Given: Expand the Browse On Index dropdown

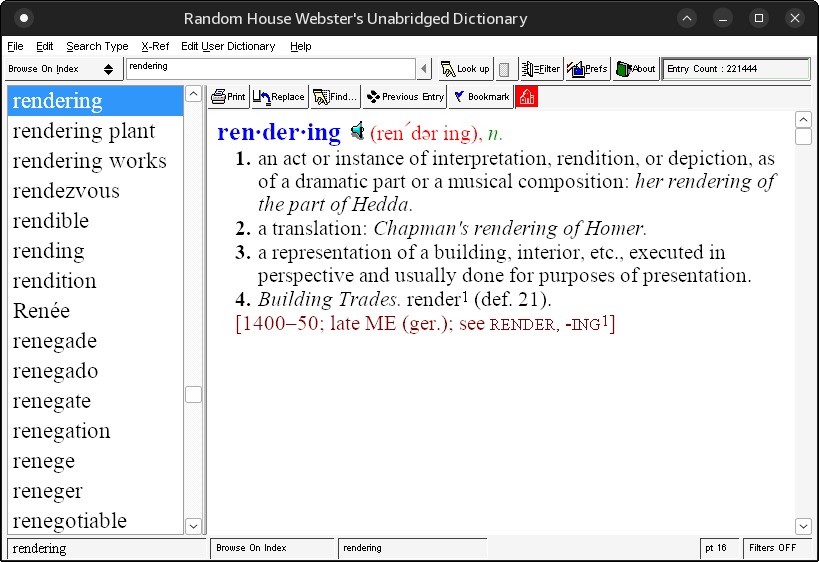Looking at the screenshot, I should click(x=108, y=69).
